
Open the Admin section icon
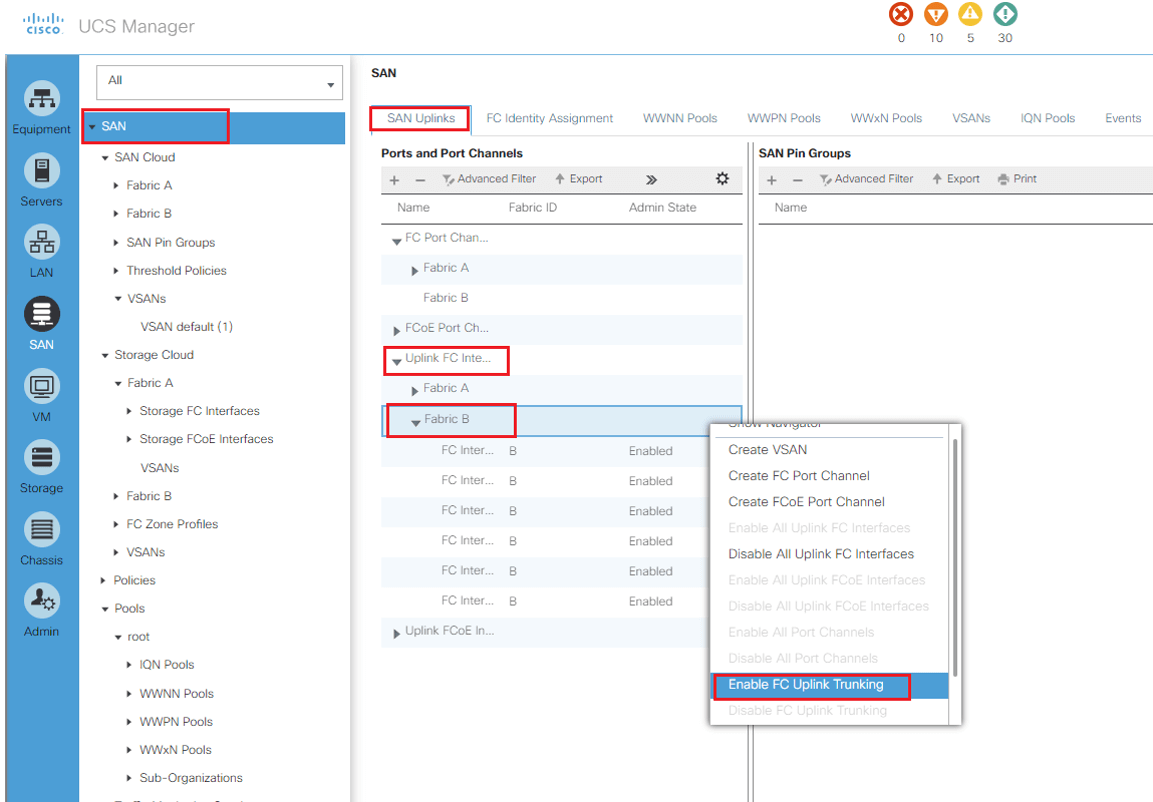tap(42, 601)
